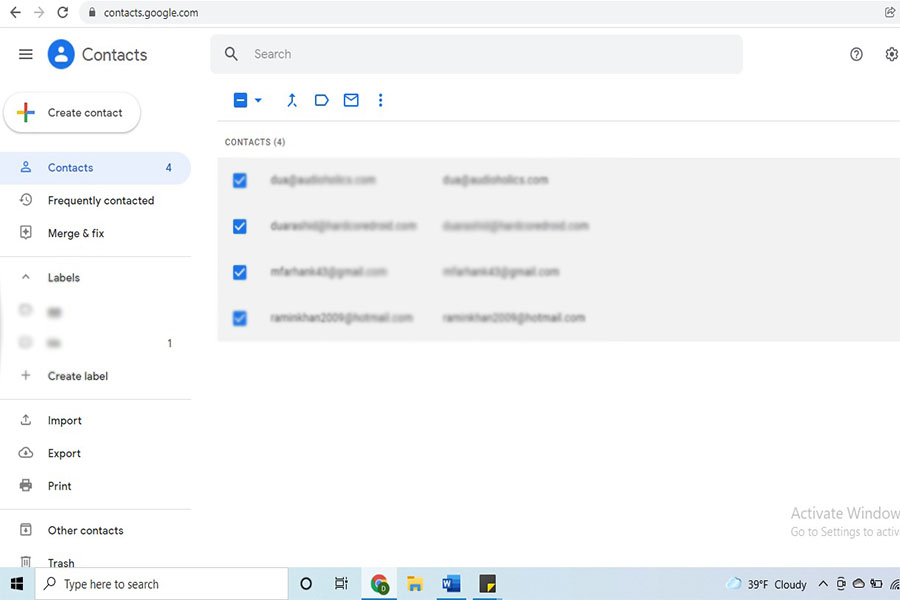Click the merge contacts icon in toolbar
The height and width of the screenshot is (600, 900).
[x=292, y=100]
